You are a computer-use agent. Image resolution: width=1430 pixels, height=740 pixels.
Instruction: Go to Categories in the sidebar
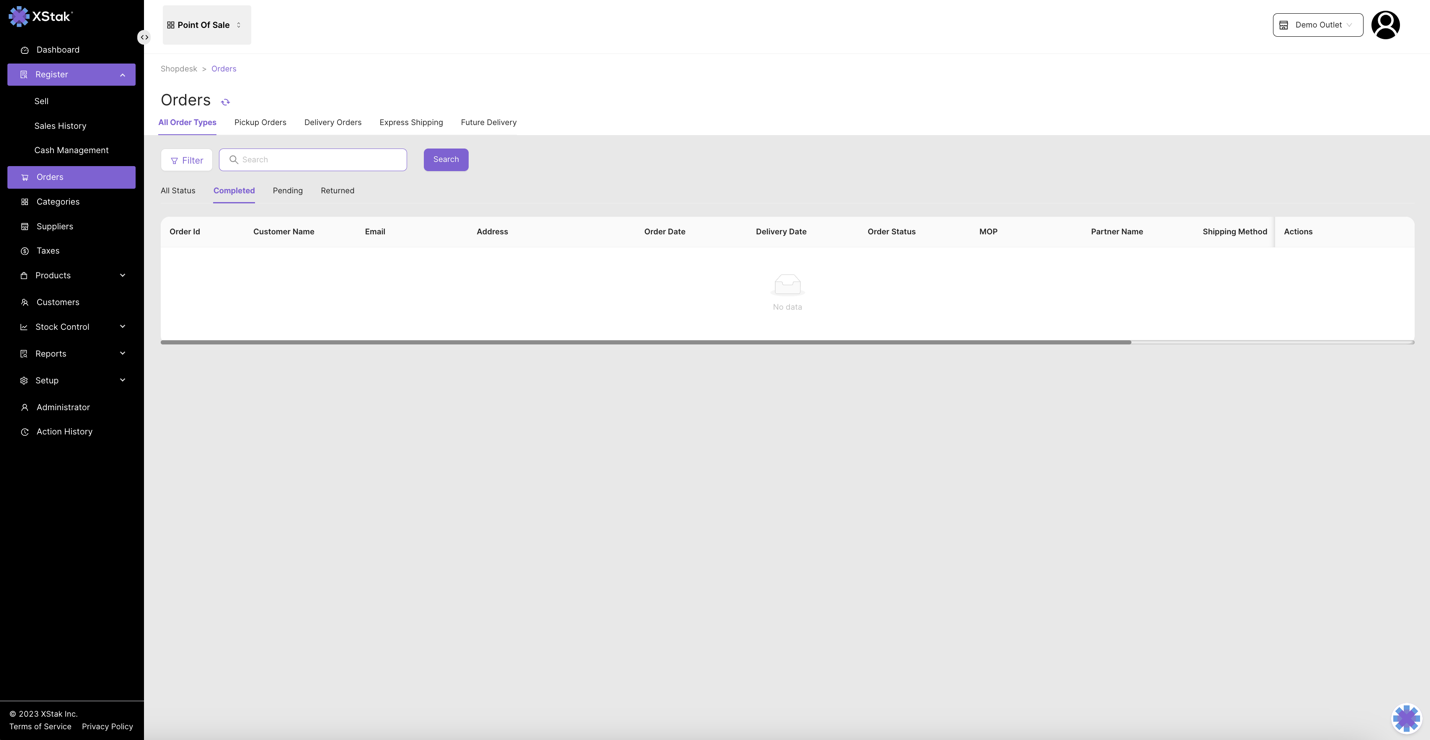[58, 202]
